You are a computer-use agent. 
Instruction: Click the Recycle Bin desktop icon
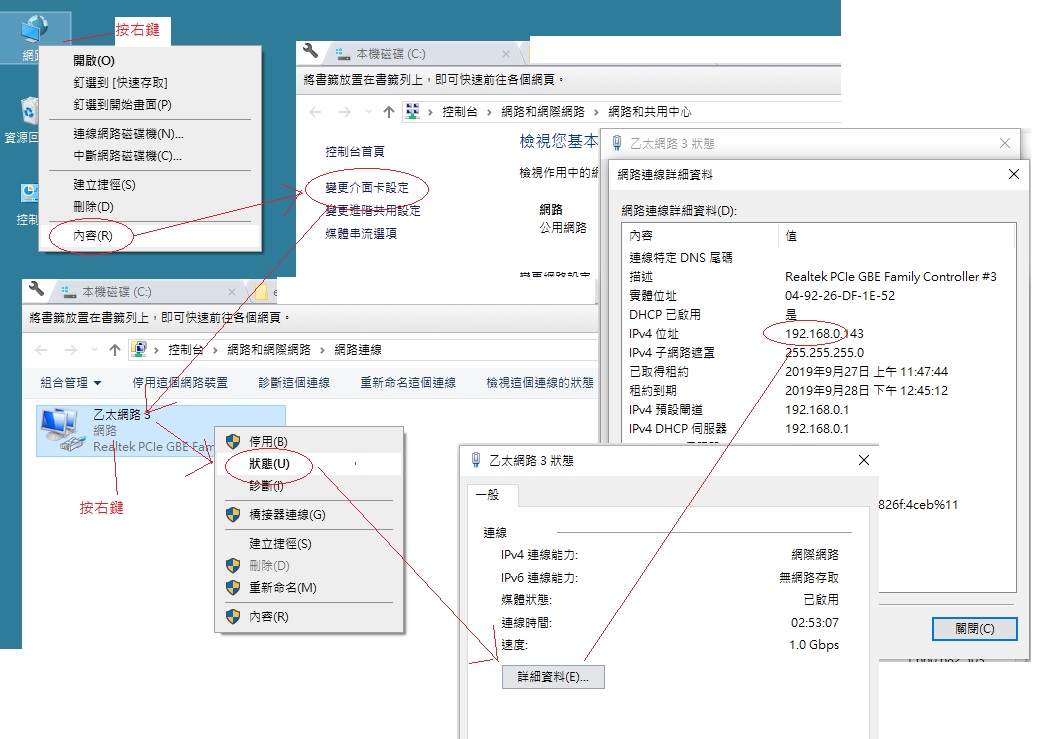[30, 111]
